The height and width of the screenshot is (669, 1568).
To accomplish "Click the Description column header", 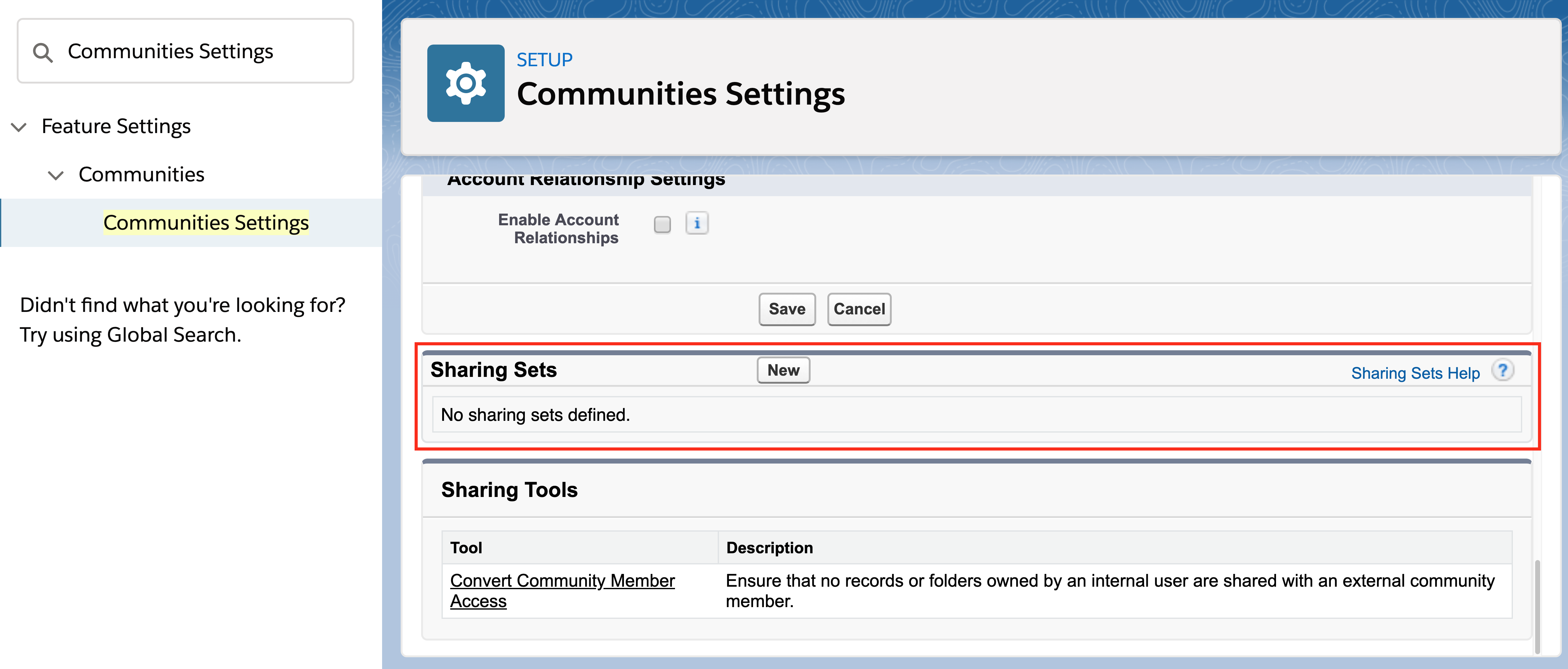I will (769, 547).
